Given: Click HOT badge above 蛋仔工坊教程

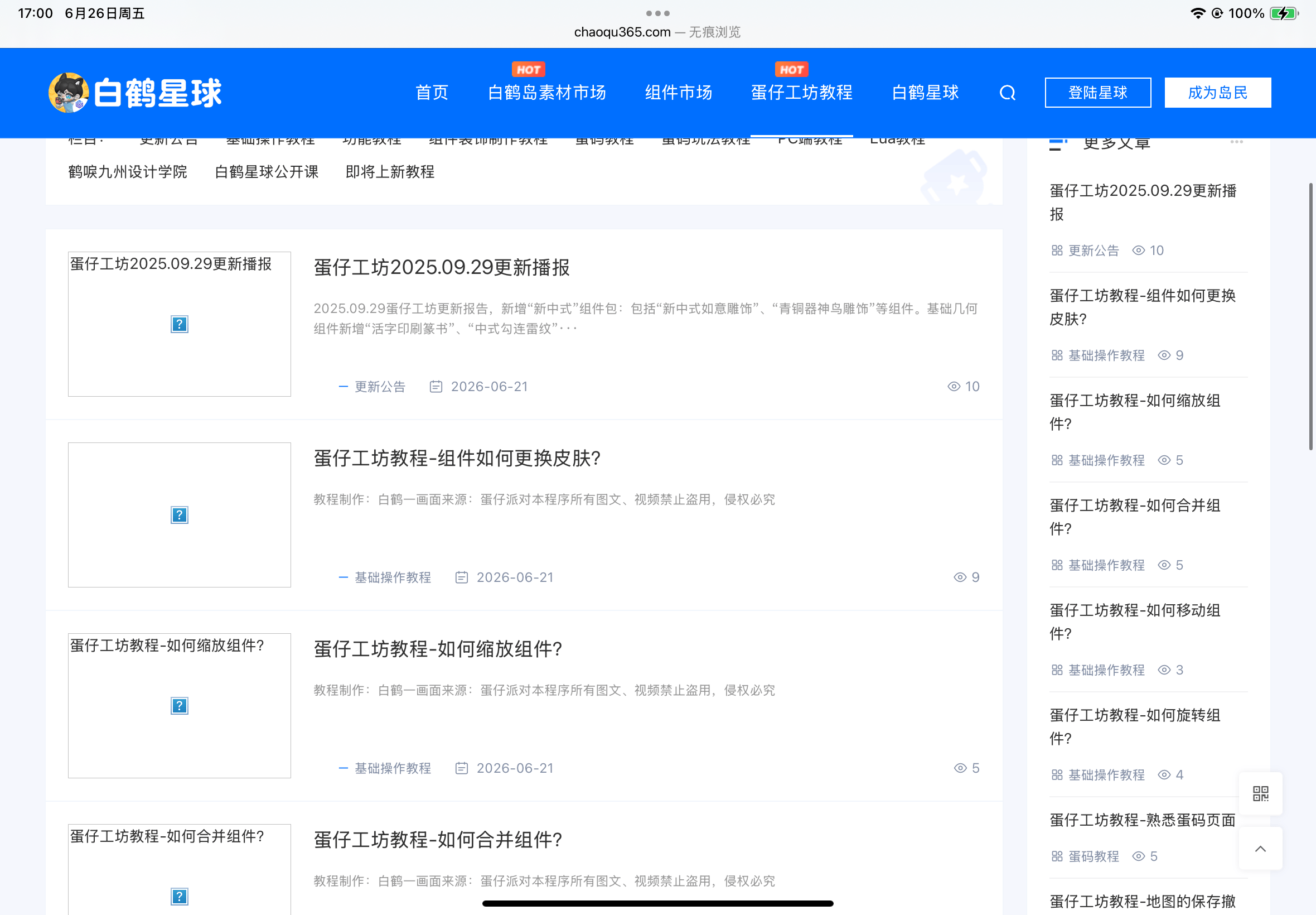Looking at the screenshot, I should click(x=792, y=69).
